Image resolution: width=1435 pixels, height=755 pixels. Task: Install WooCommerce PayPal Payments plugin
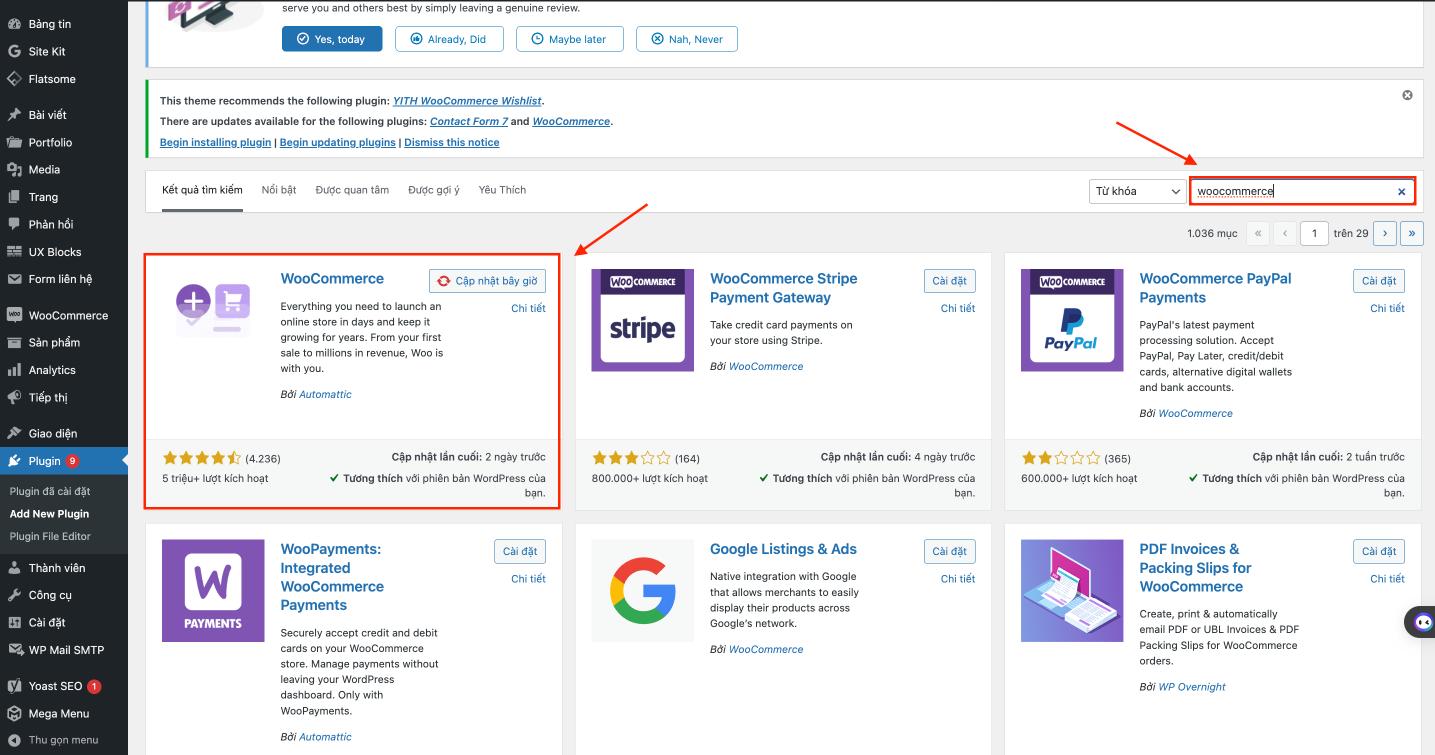tap(1379, 281)
